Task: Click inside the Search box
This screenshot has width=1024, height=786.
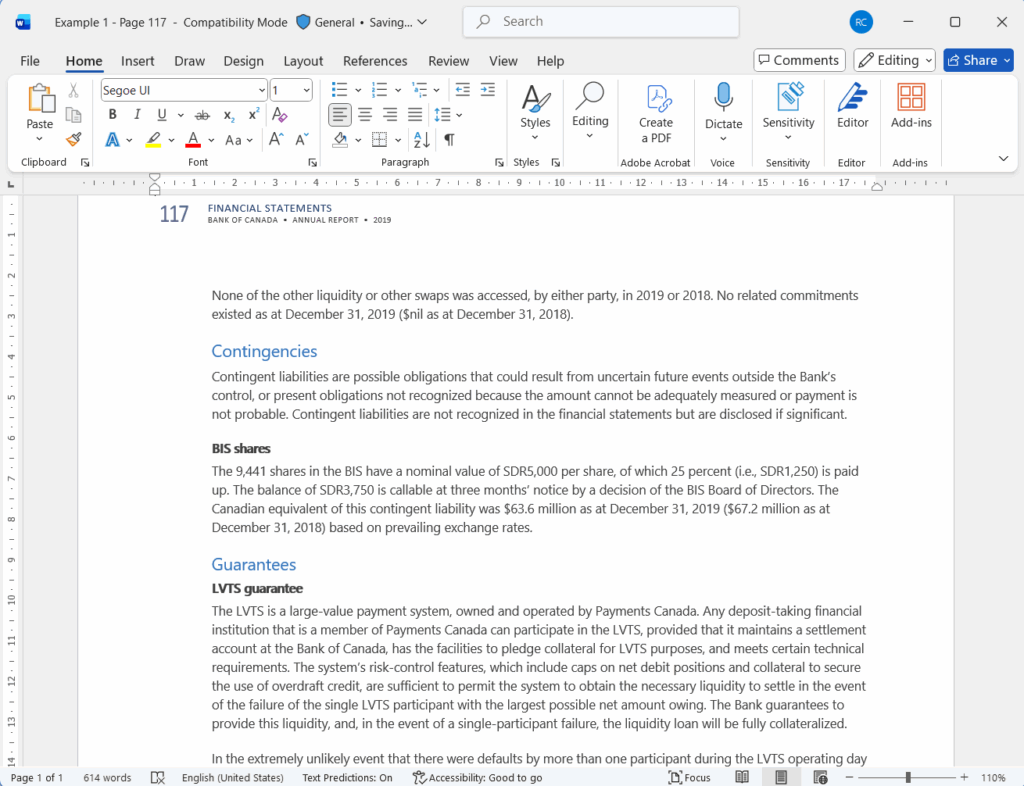Action: coord(600,21)
